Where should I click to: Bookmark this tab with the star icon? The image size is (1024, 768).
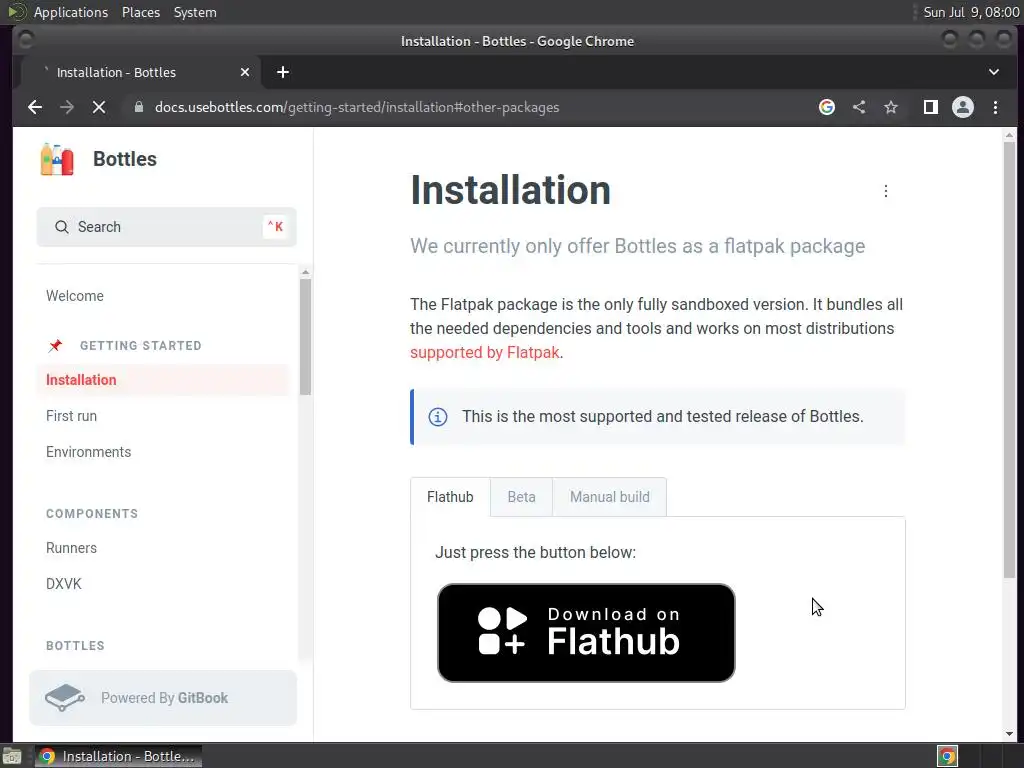point(891,107)
